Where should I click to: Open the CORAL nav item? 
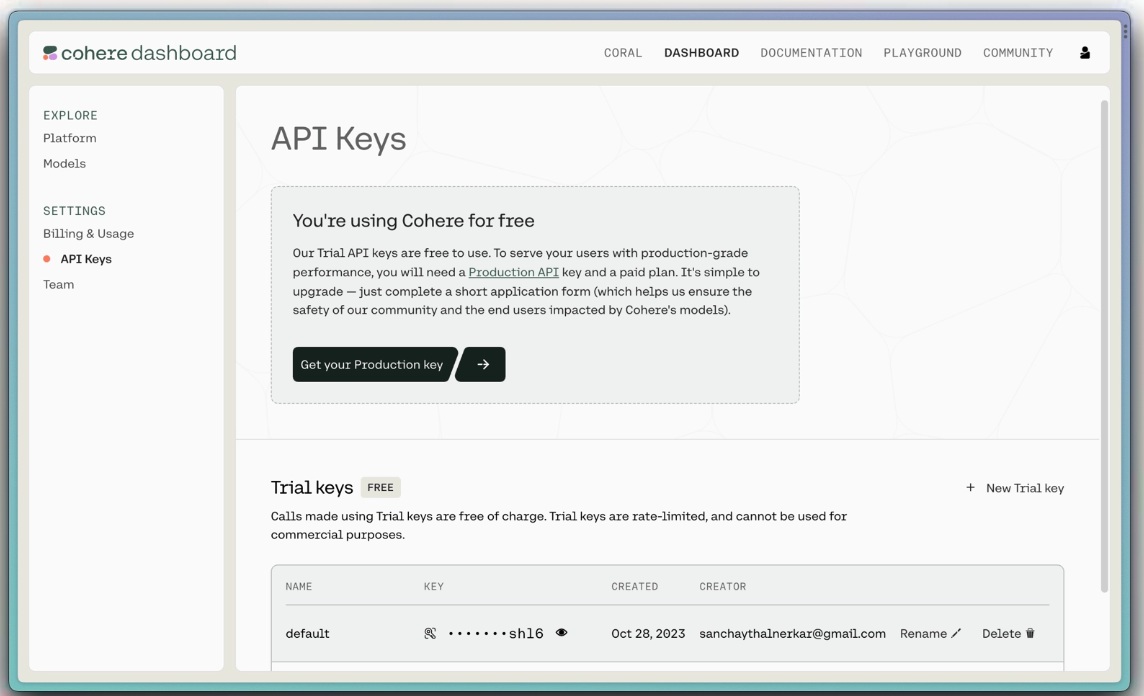623,53
